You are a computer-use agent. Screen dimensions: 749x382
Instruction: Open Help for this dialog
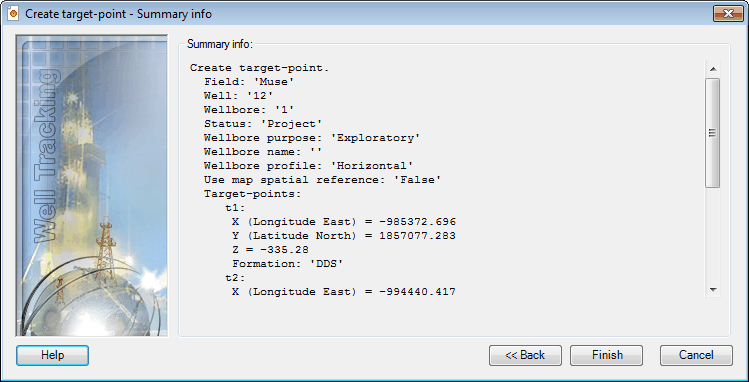(x=53, y=355)
